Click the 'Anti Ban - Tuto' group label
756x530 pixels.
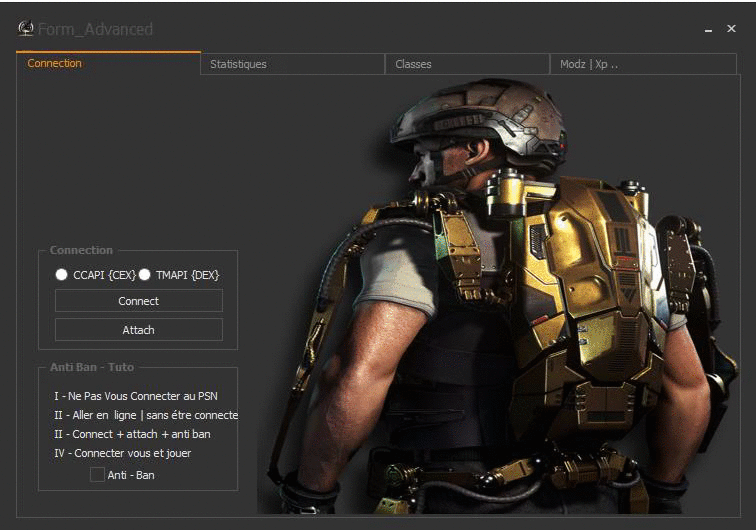click(x=92, y=367)
